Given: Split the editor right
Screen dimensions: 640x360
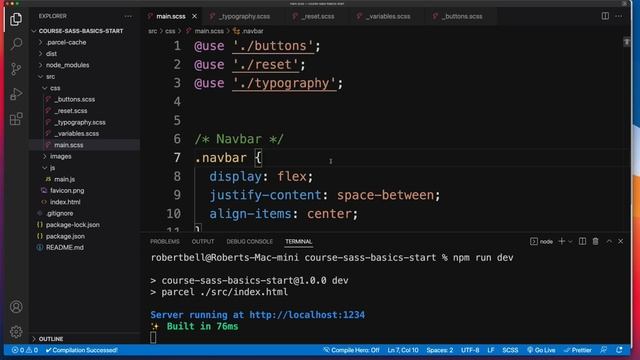Looking at the screenshot, I should 605,16.
